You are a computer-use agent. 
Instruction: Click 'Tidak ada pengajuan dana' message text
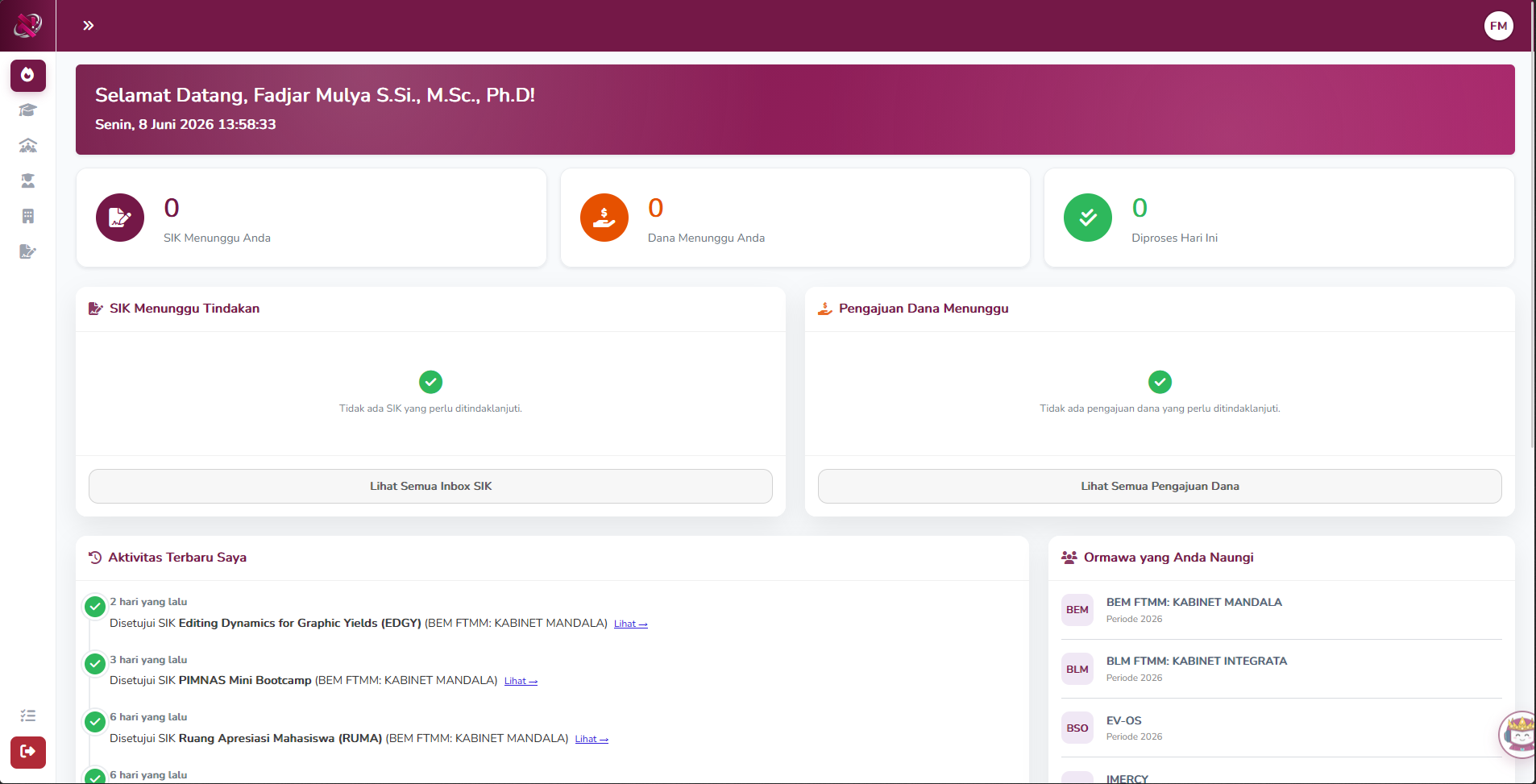click(x=1160, y=409)
